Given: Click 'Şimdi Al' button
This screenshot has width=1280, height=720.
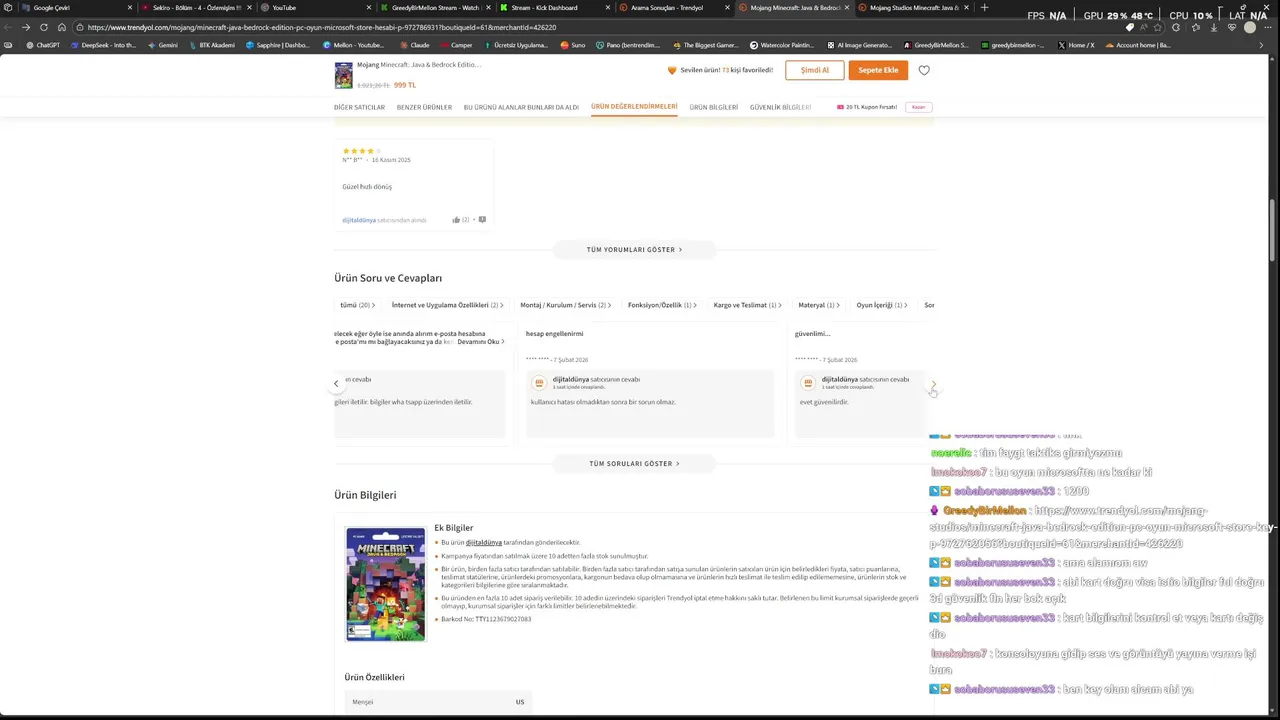Looking at the screenshot, I should pyautogui.click(x=815, y=70).
